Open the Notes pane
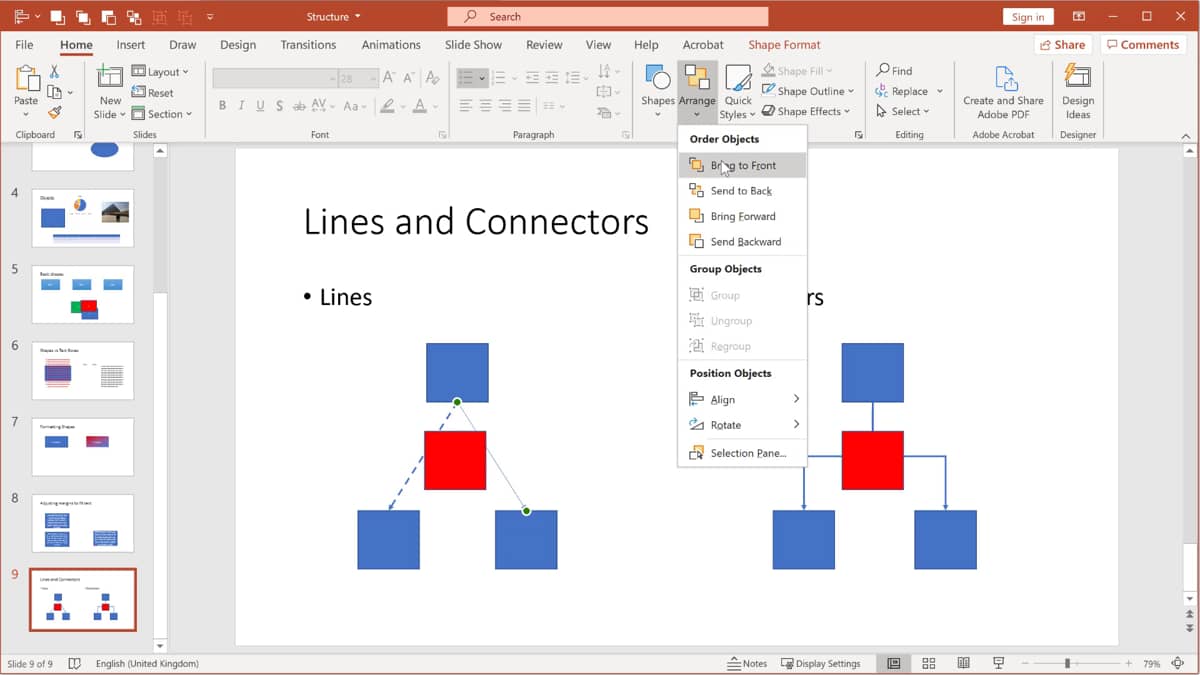This screenshot has width=1200, height=675. pyautogui.click(x=747, y=664)
